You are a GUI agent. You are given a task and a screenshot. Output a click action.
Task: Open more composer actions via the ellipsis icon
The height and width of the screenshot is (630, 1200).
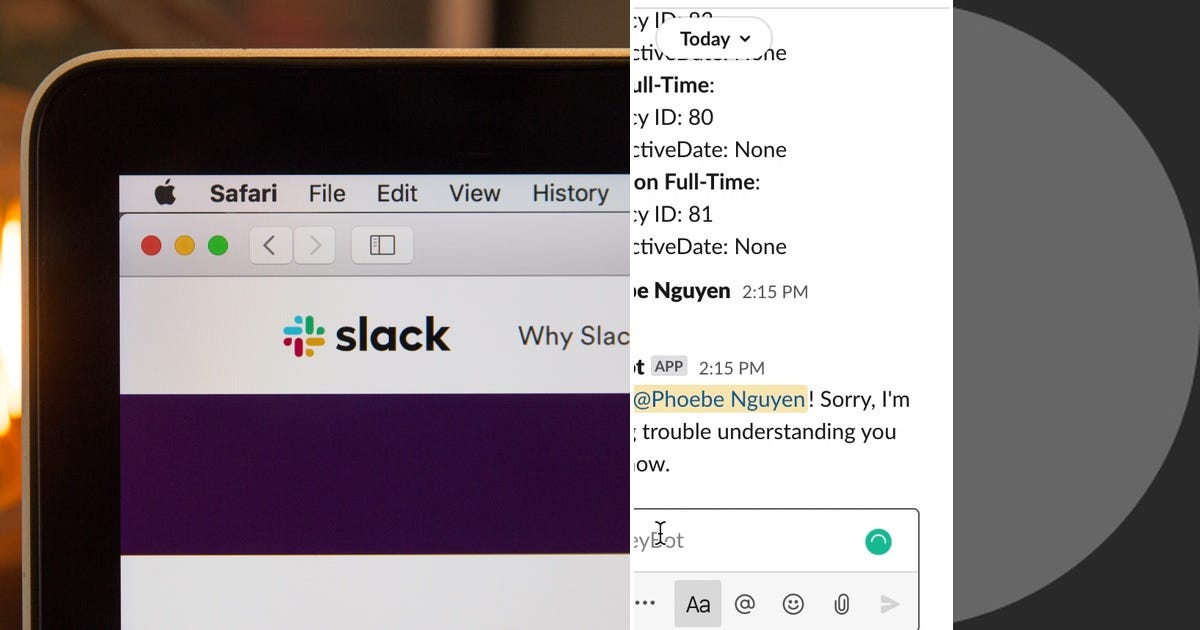[x=645, y=602]
